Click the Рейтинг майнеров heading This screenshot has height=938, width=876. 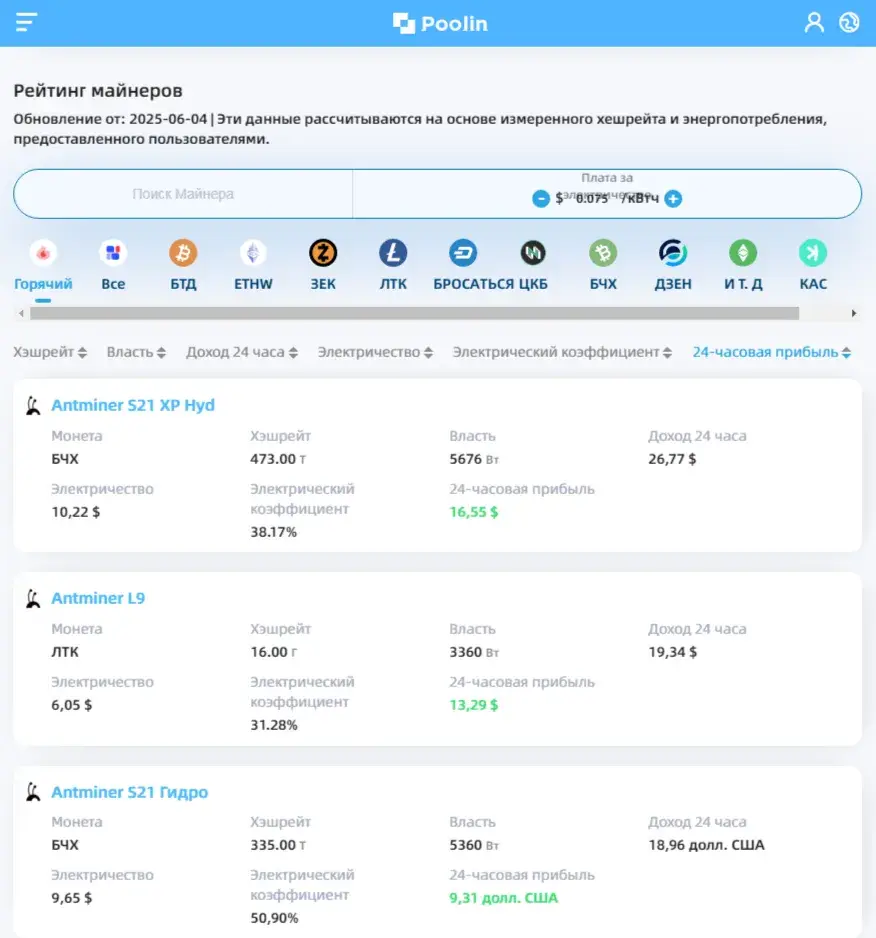pos(98,91)
